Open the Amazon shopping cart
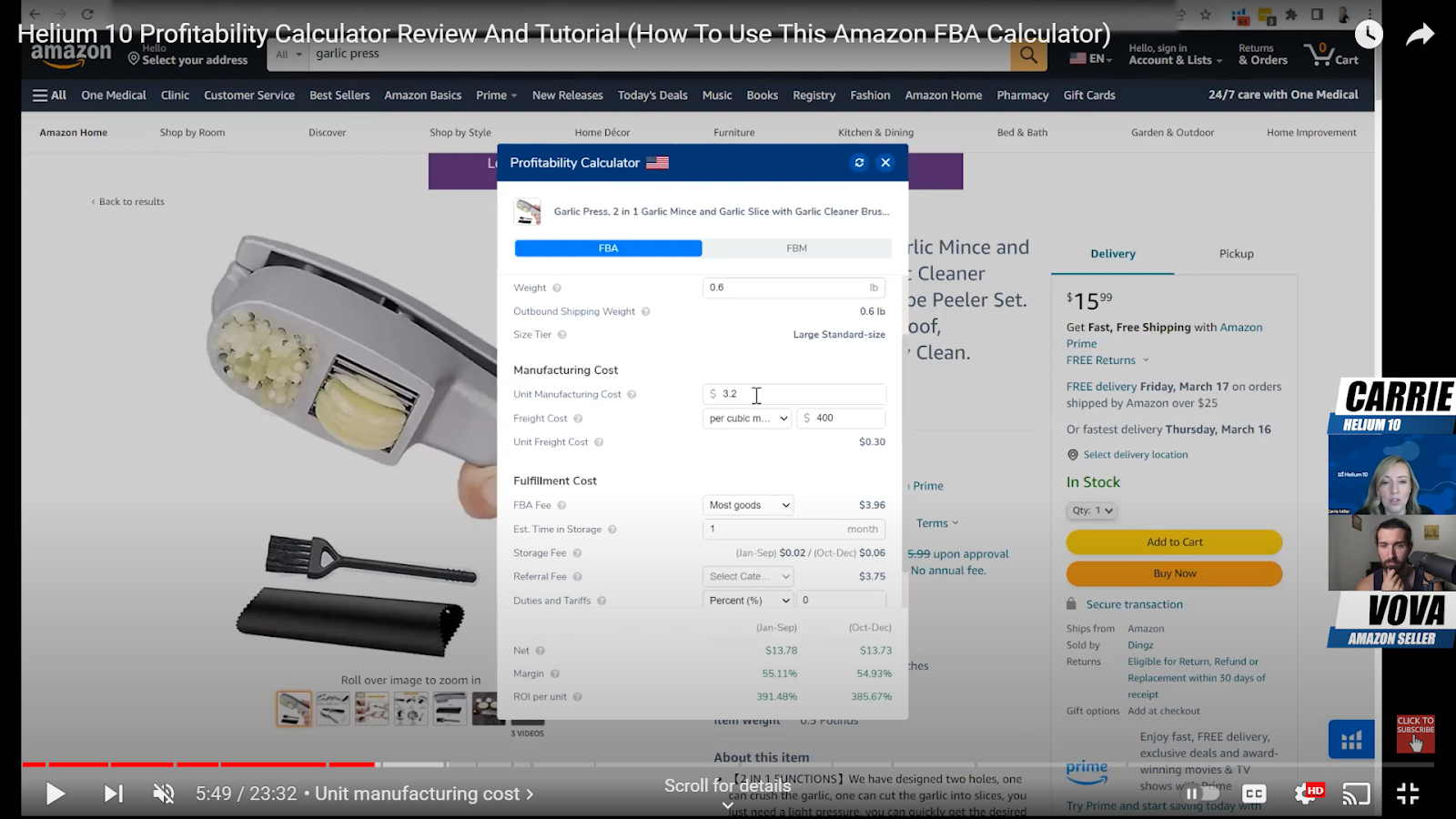Viewport: 1456px width, 819px height. tap(1331, 55)
